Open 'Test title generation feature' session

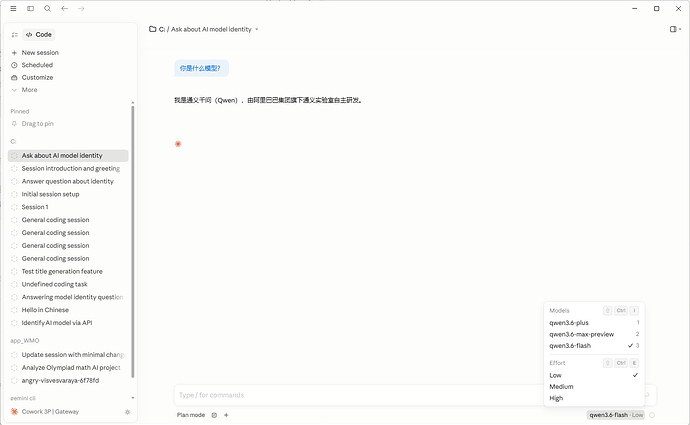tap(68, 271)
